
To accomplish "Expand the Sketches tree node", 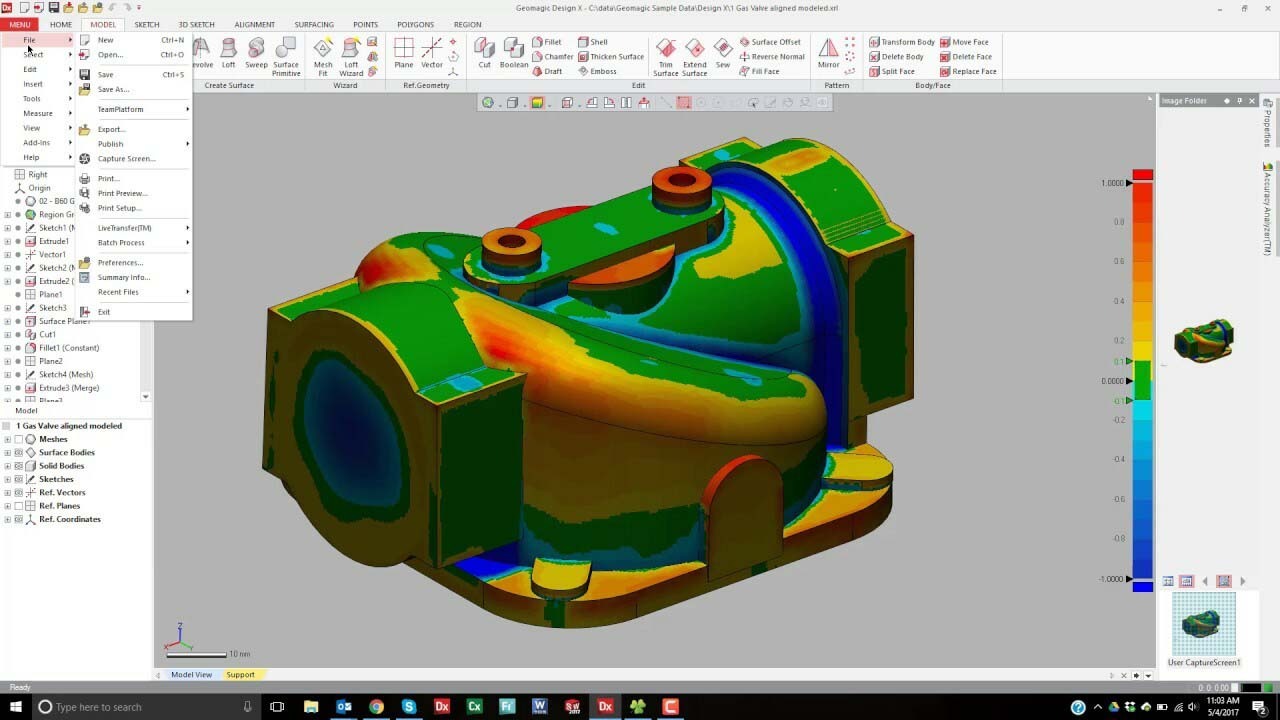I will (x=7, y=479).
